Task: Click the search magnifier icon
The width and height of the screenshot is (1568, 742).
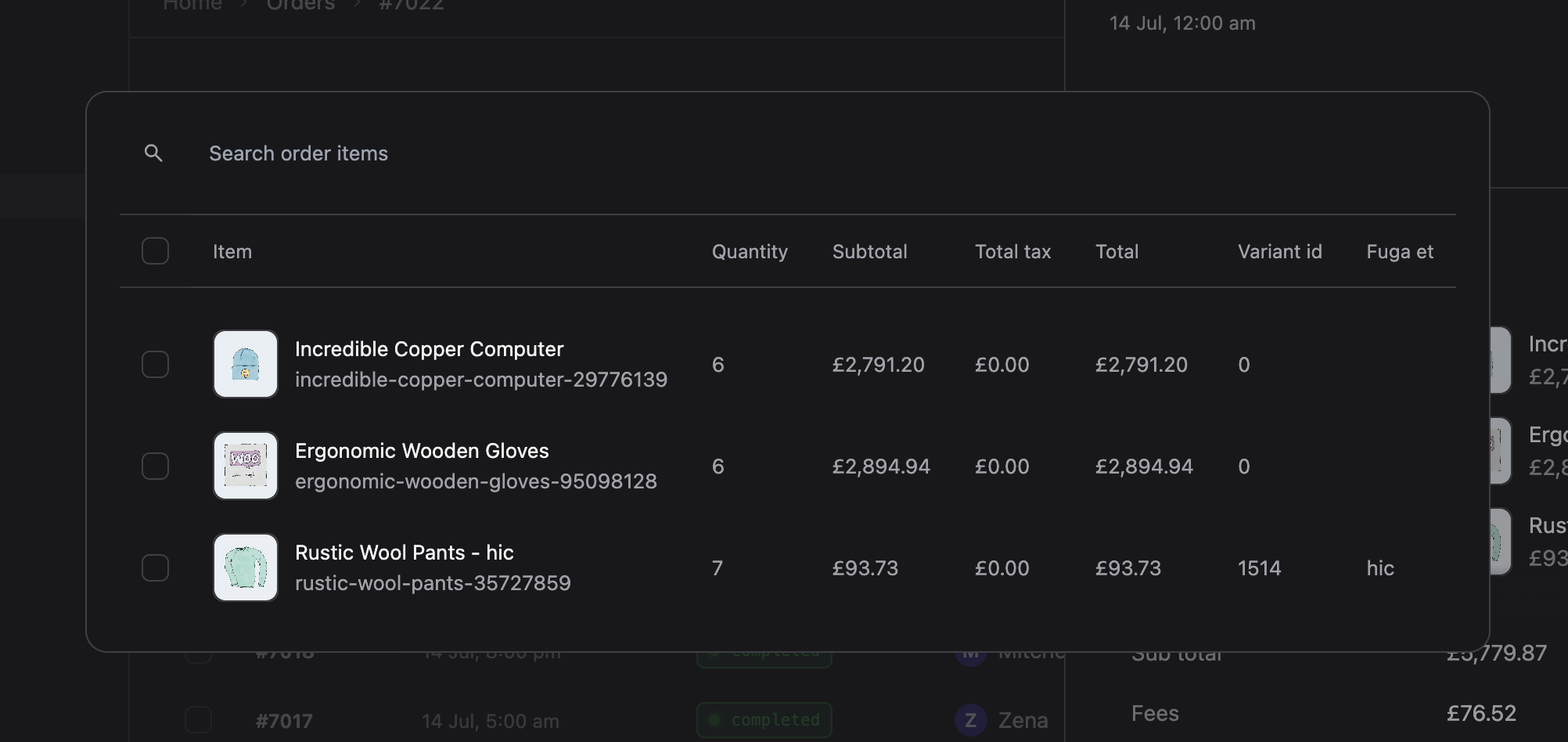Action: pyautogui.click(x=154, y=153)
